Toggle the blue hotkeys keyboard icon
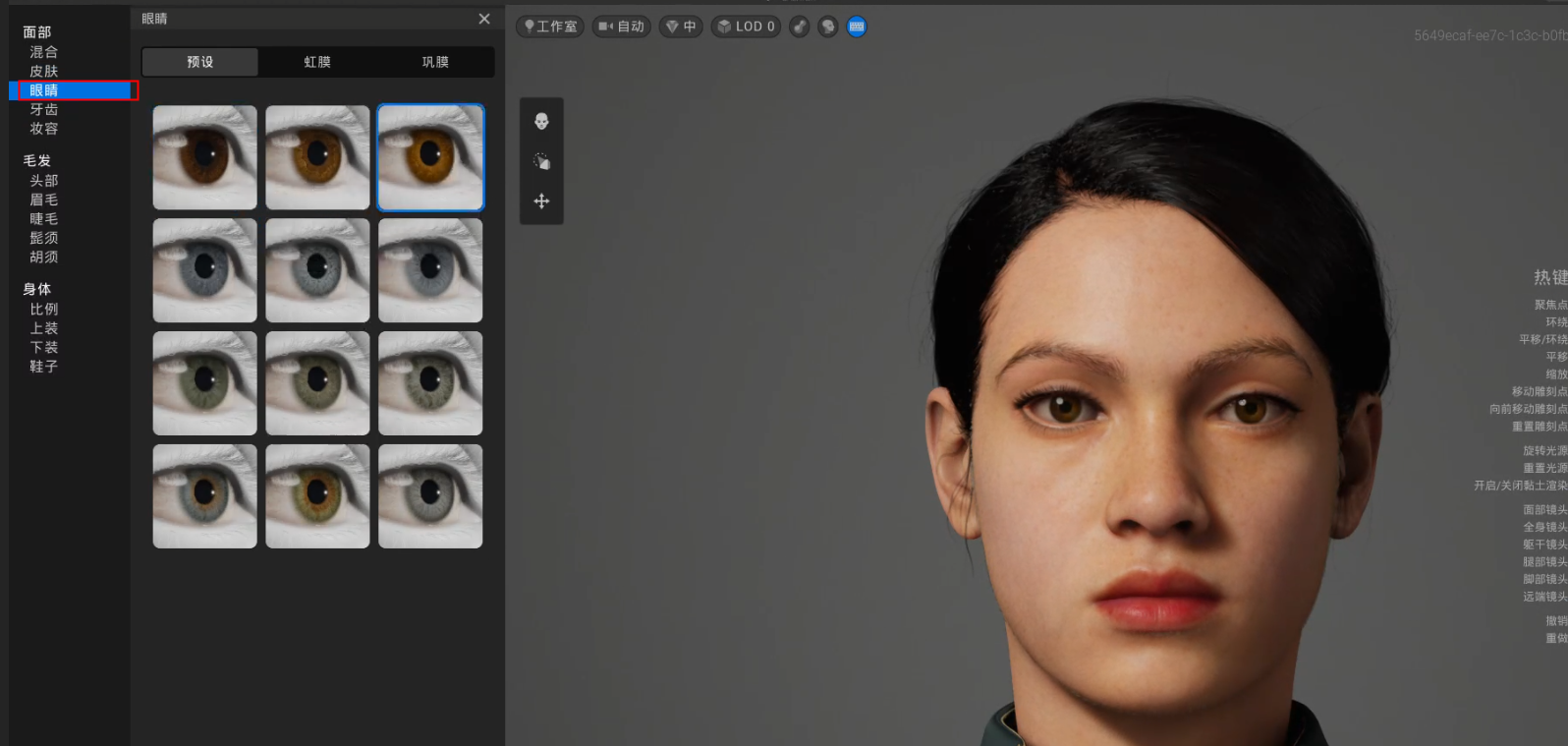 857,27
